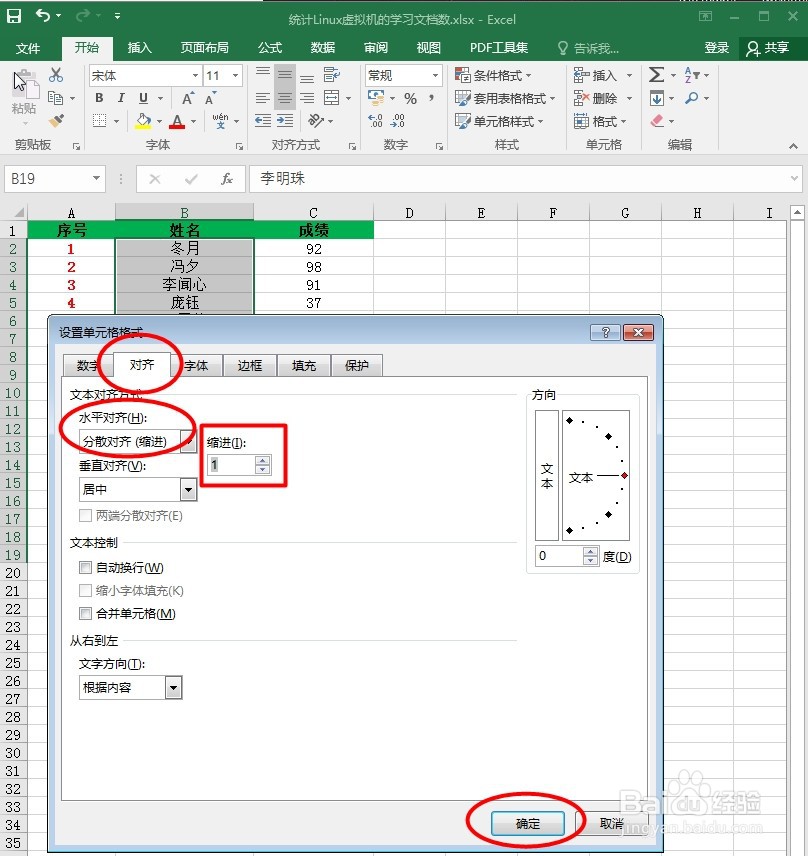Screen dimensions: 808x856
Task: Click the increase indent icon
Action: [284, 121]
